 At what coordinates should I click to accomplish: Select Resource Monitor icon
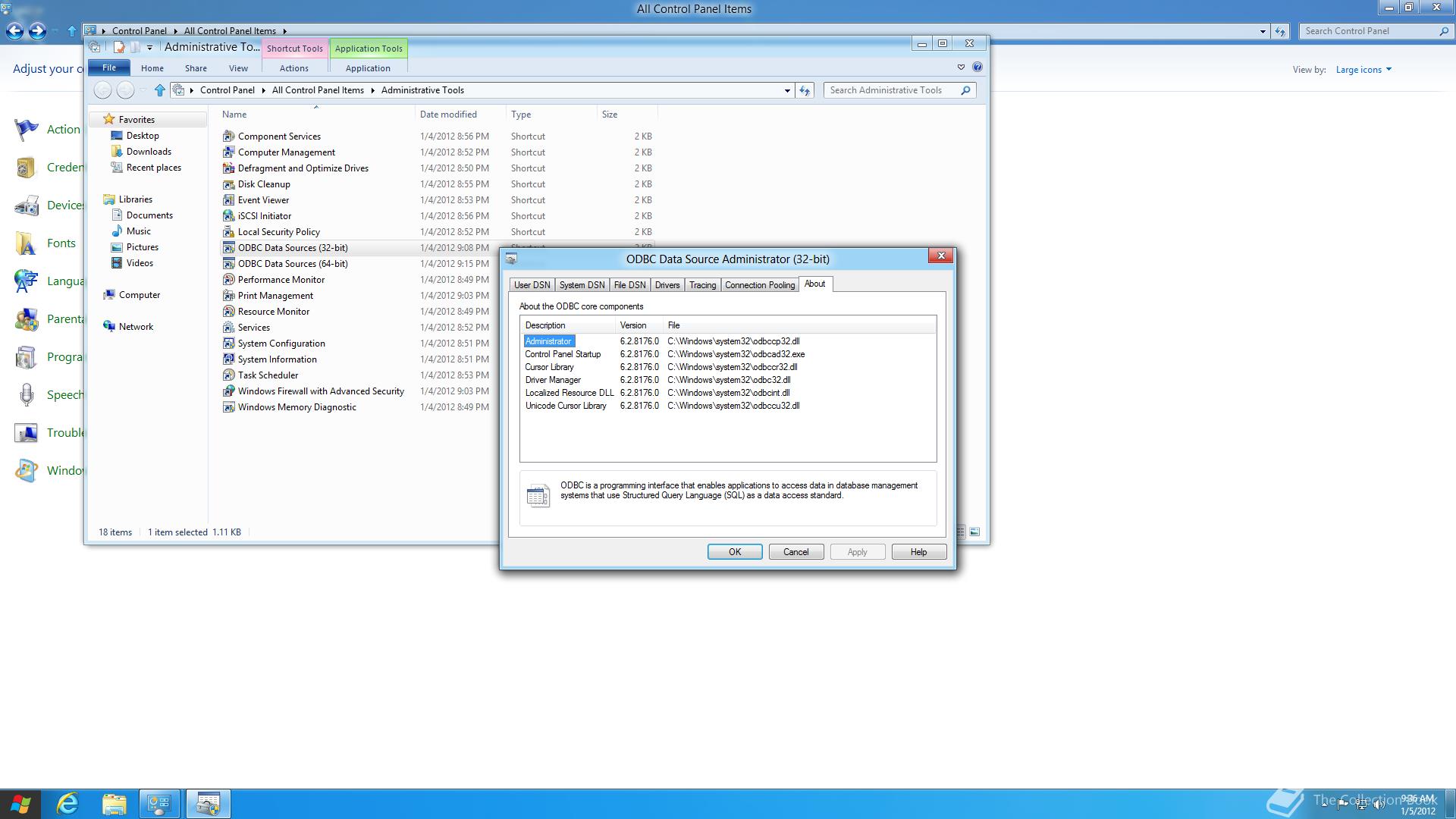click(x=228, y=312)
